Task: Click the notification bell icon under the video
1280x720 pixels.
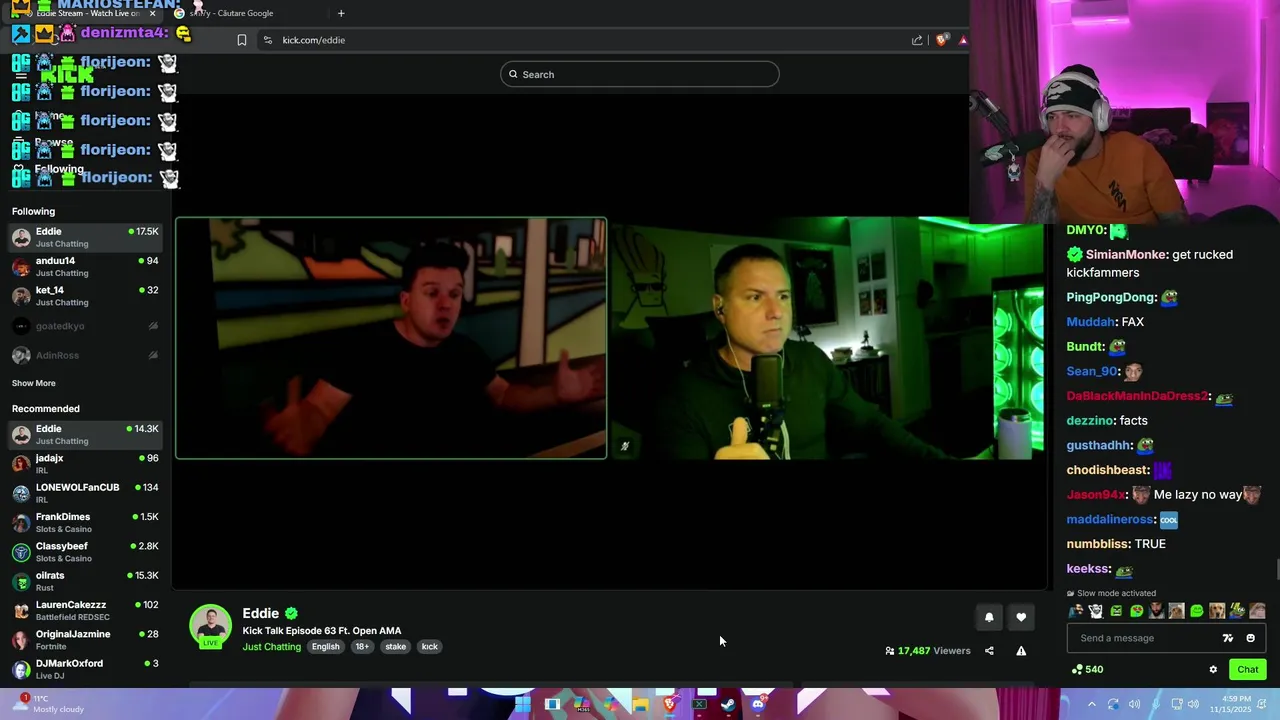Action: (x=989, y=617)
